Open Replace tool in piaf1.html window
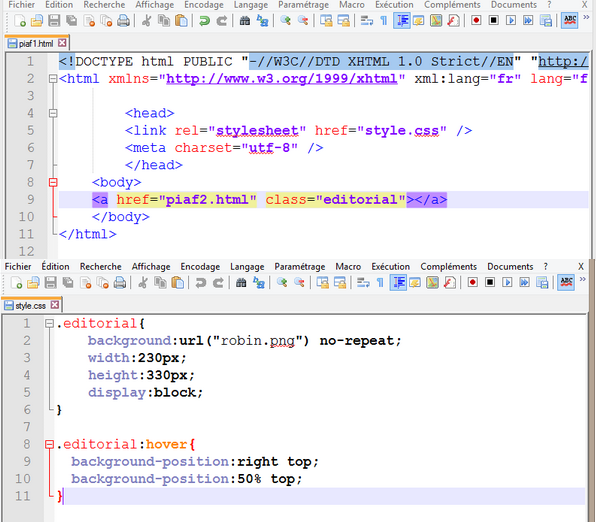 262,21
